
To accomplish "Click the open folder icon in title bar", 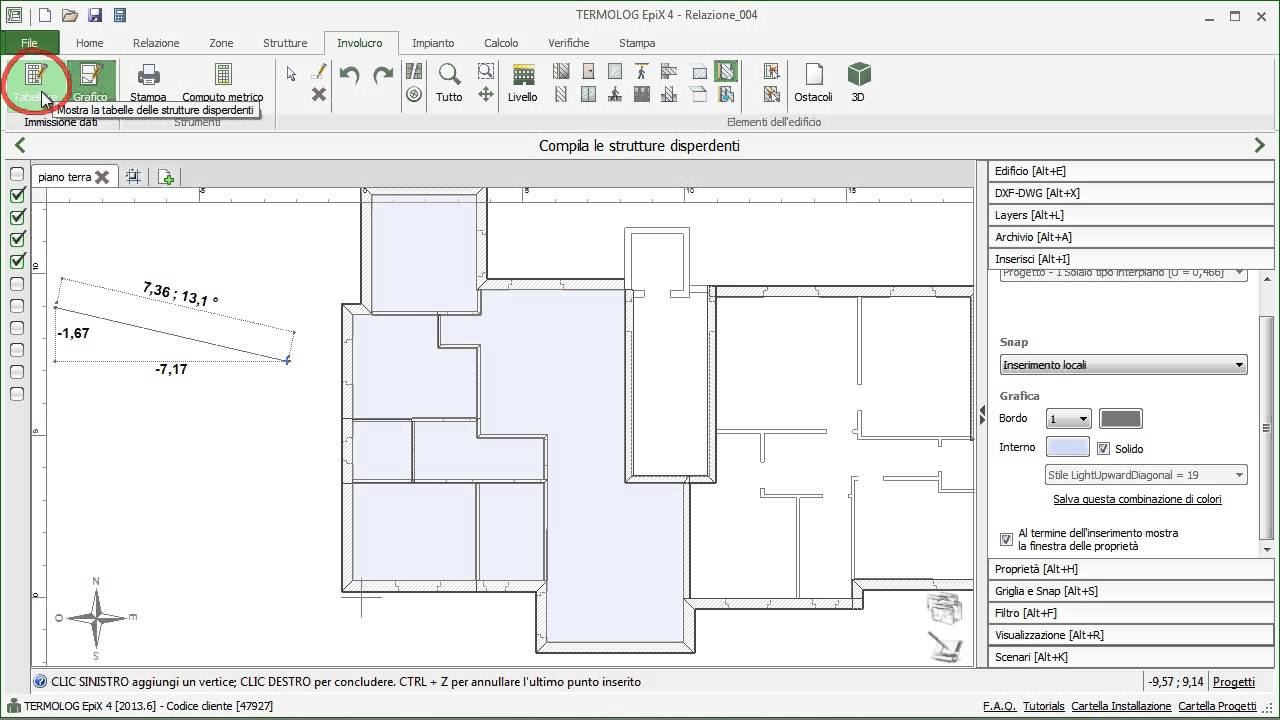I will click(70, 15).
